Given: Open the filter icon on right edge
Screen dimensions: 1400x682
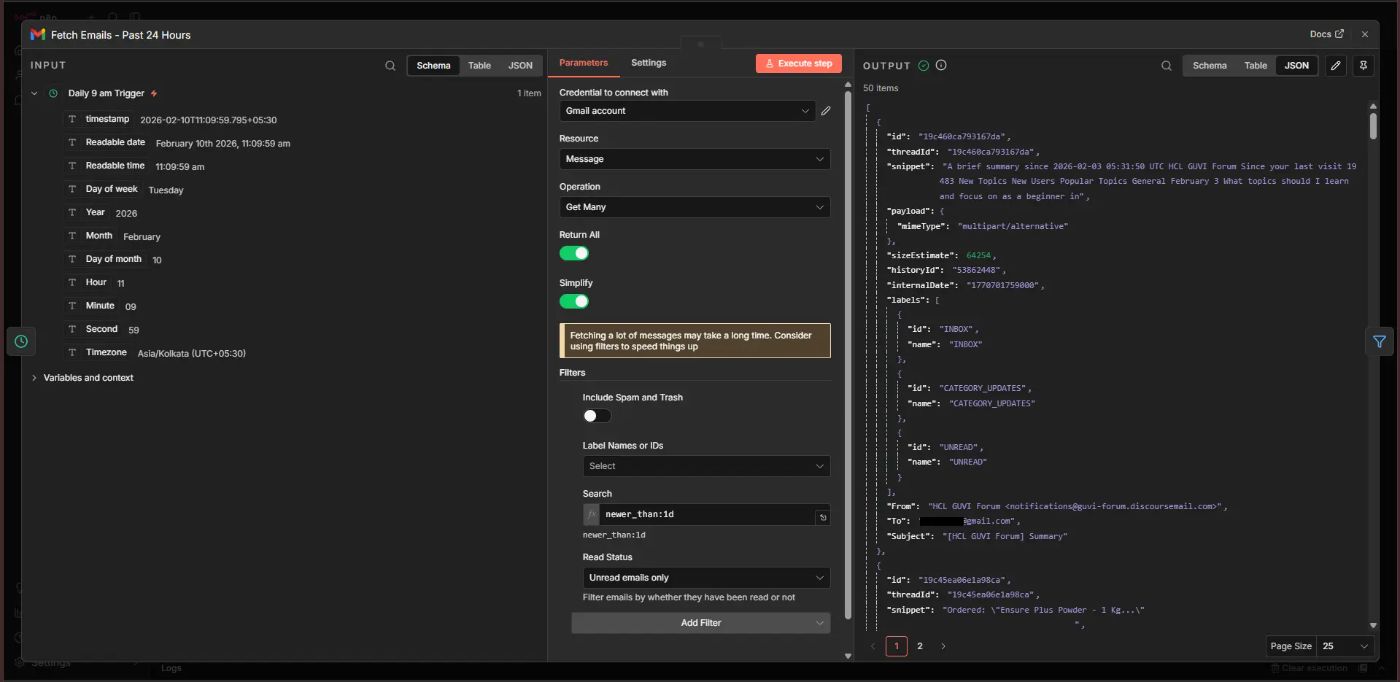Looking at the screenshot, I should (x=1379, y=341).
